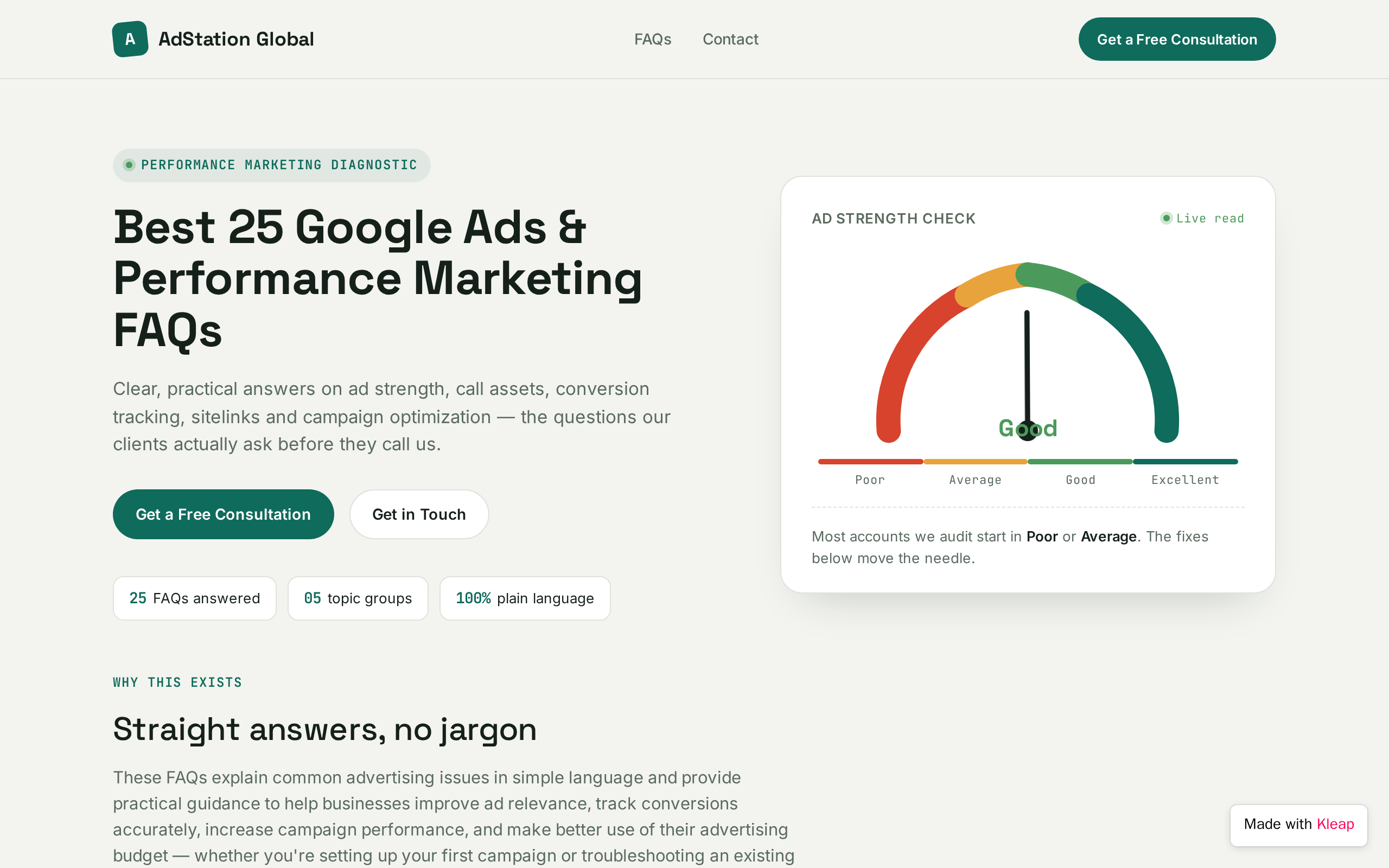Click the bold word Average in the card note
This screenshot has height=868, width=1389.
click(x=1108, y=537)
